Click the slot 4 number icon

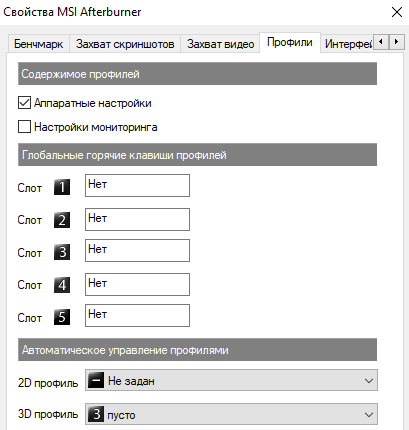62,285
